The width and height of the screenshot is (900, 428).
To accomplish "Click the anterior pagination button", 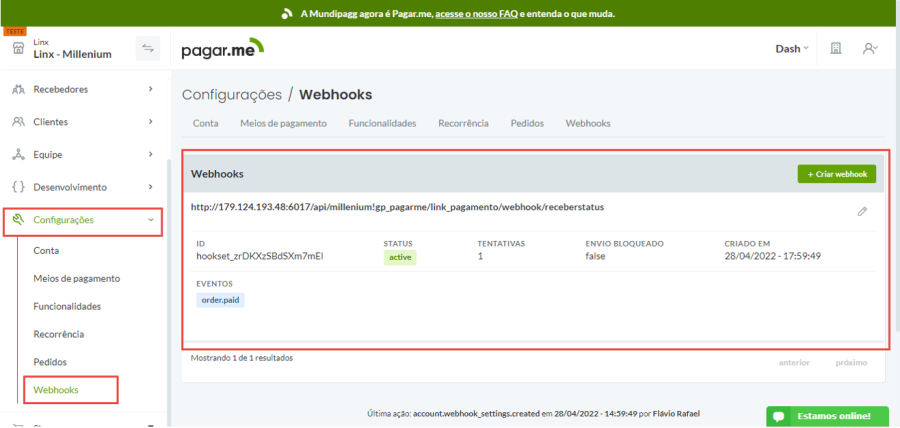I will tap(794, 363).
